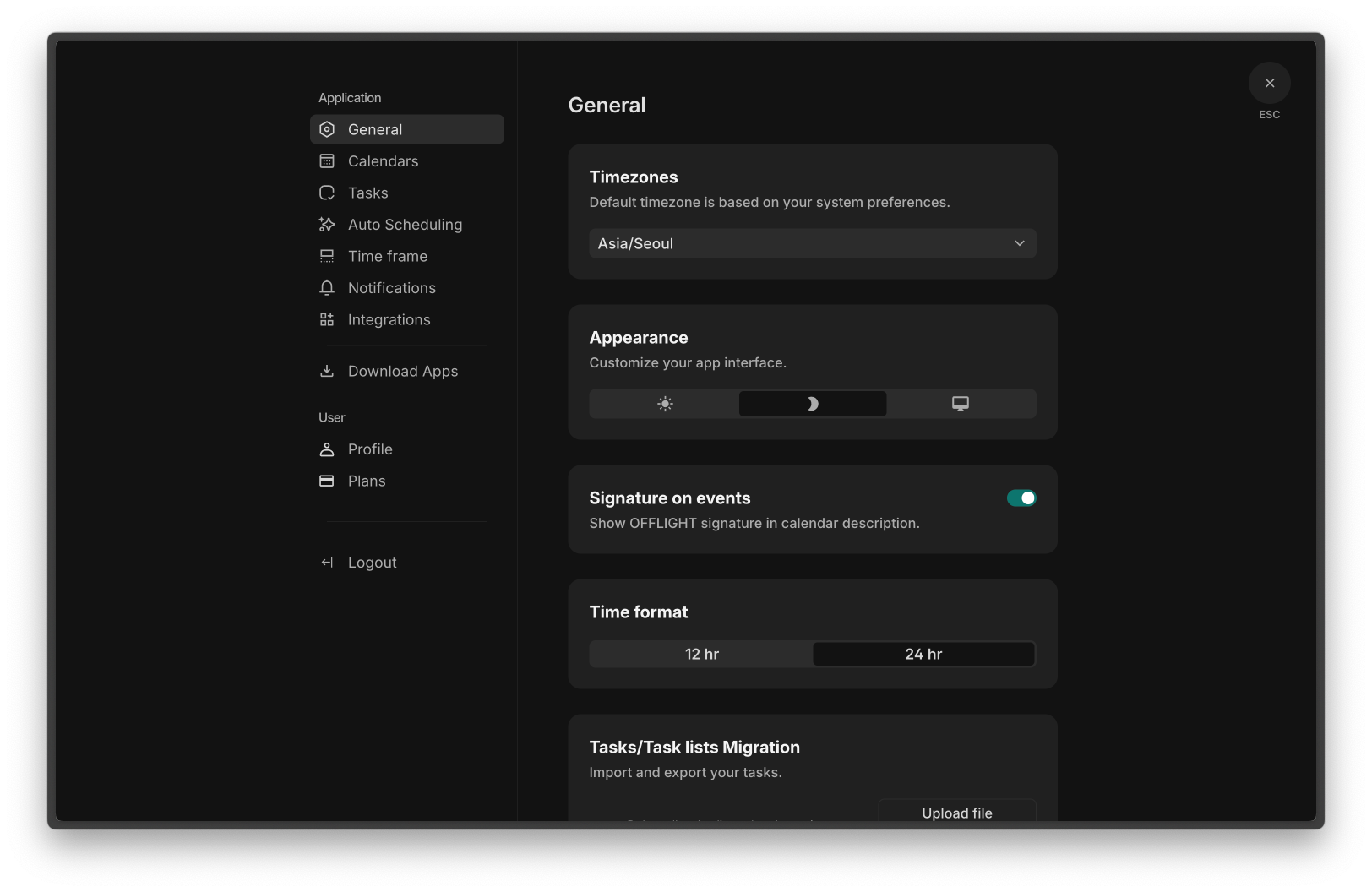Select the dark theme moon option
Viewport: 1372px width, 892px height.
click(x=813, y=404)
